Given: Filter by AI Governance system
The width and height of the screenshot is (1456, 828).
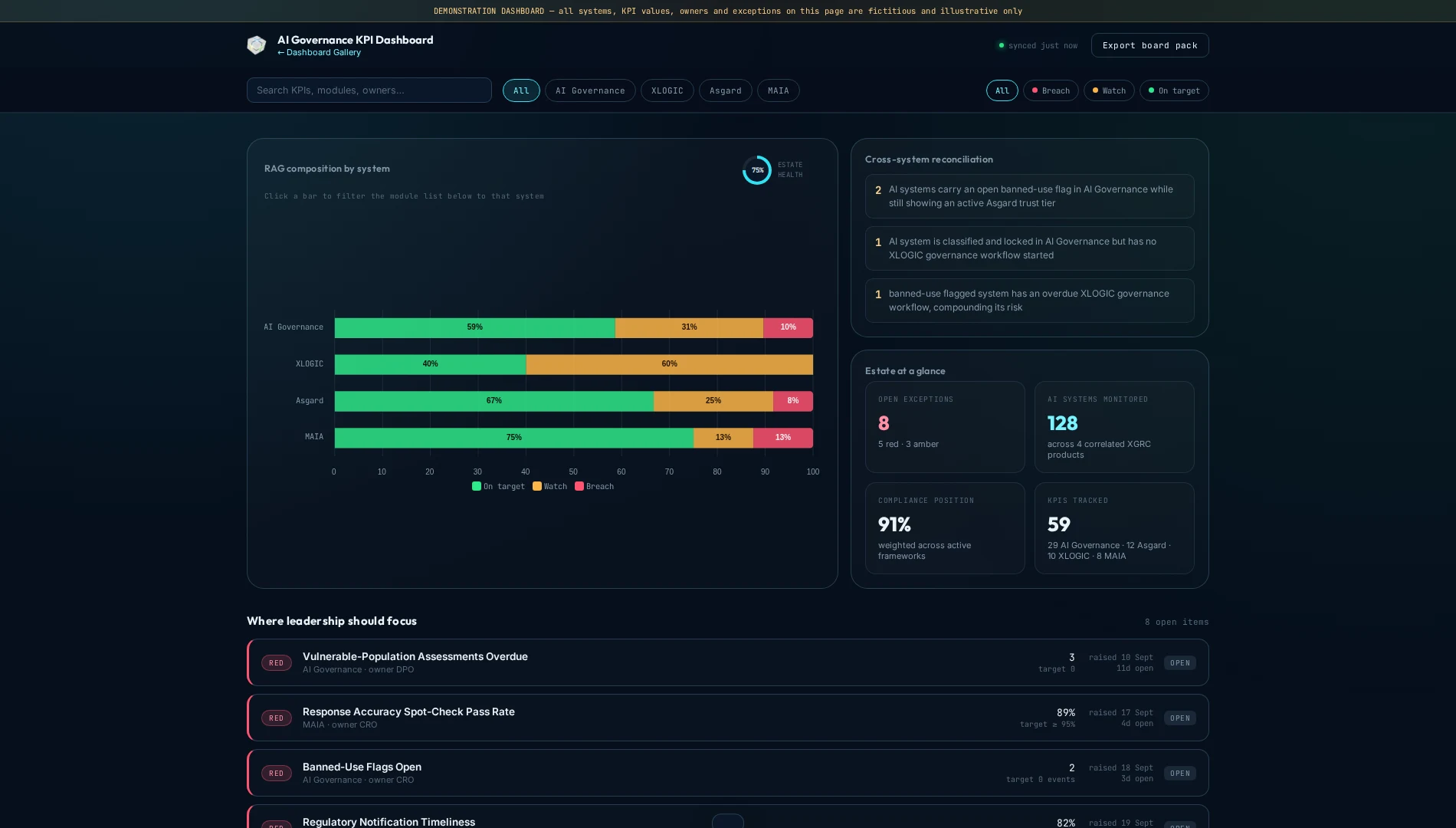Looking at the screenshot, I should [x=590, y=90].
